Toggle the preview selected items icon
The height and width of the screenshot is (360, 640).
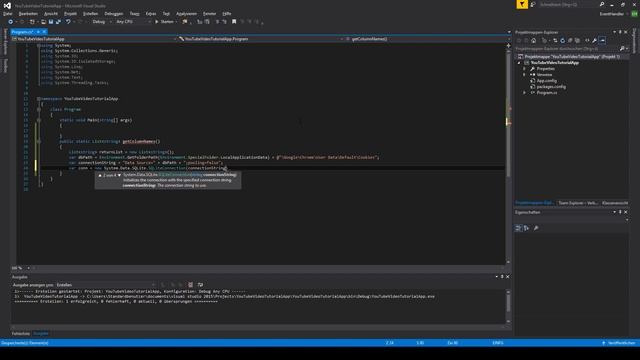[x=602, y=40]
